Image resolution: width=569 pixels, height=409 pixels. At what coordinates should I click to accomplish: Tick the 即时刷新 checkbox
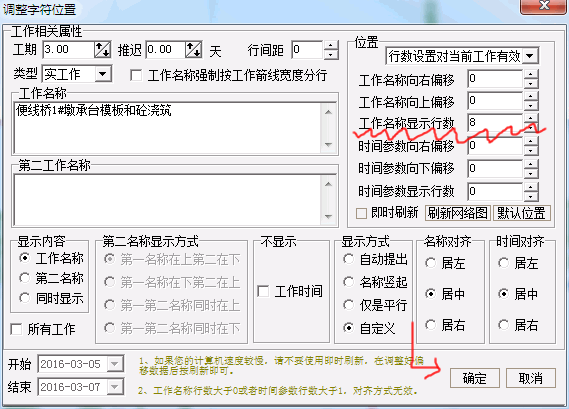pyautogui.click(x=361, y=213)
